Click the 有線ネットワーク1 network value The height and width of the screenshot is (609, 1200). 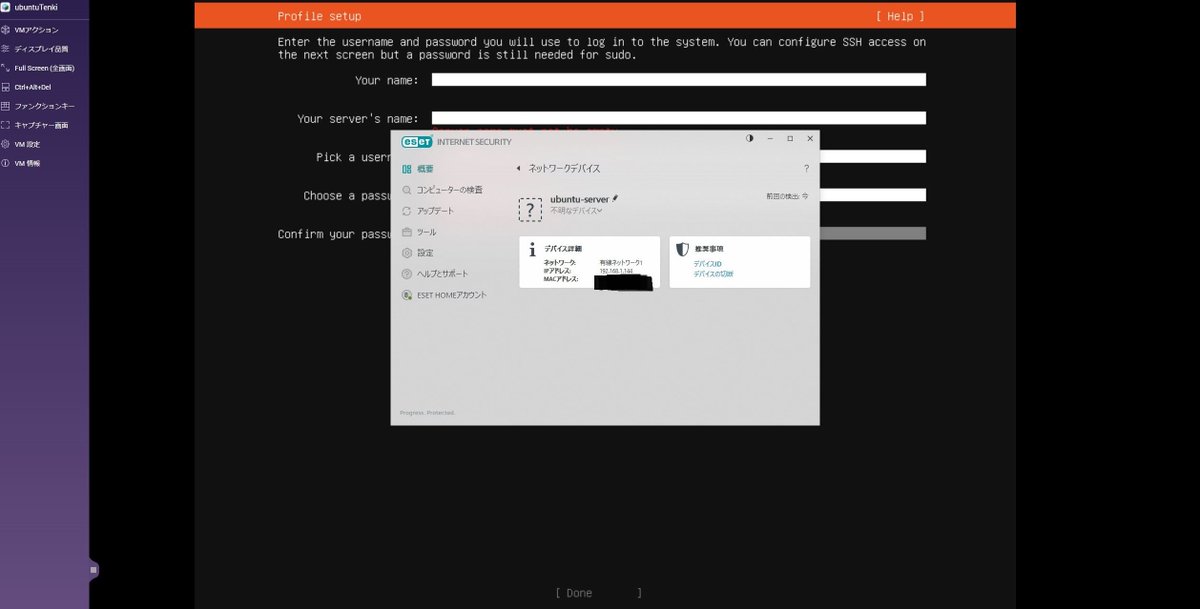pos(621,263)
